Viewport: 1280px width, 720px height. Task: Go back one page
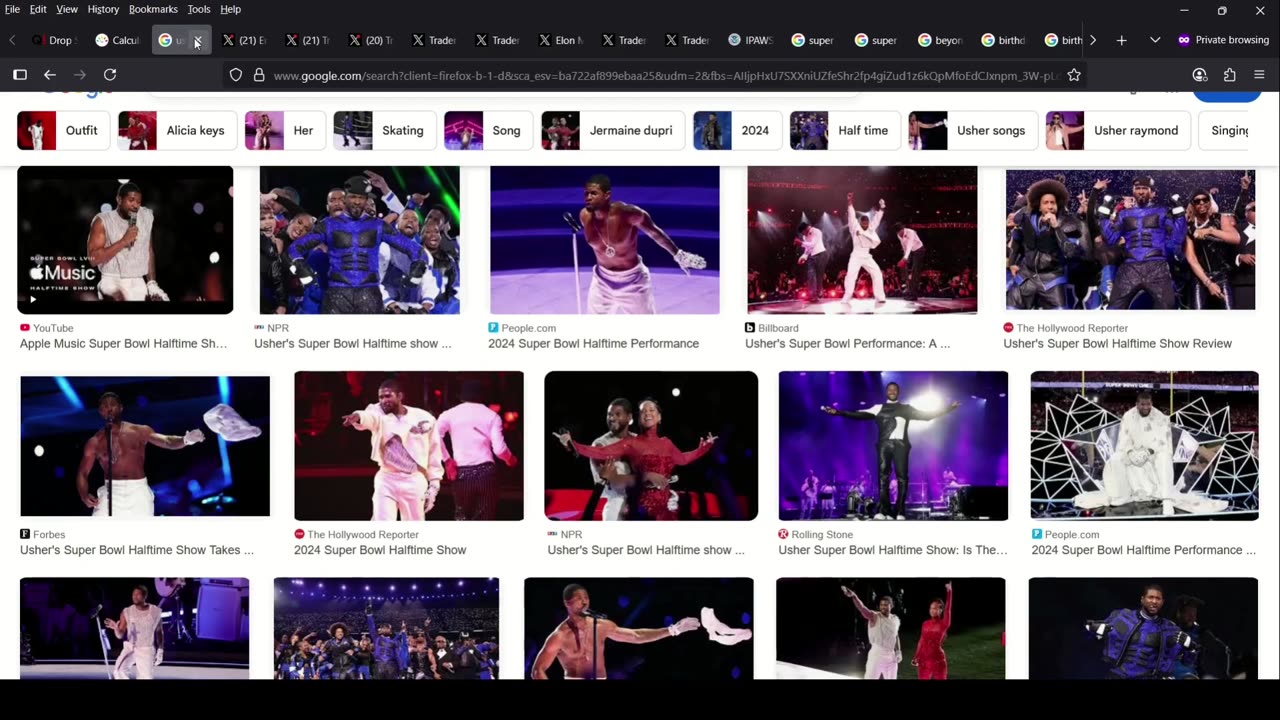[50, 75]
